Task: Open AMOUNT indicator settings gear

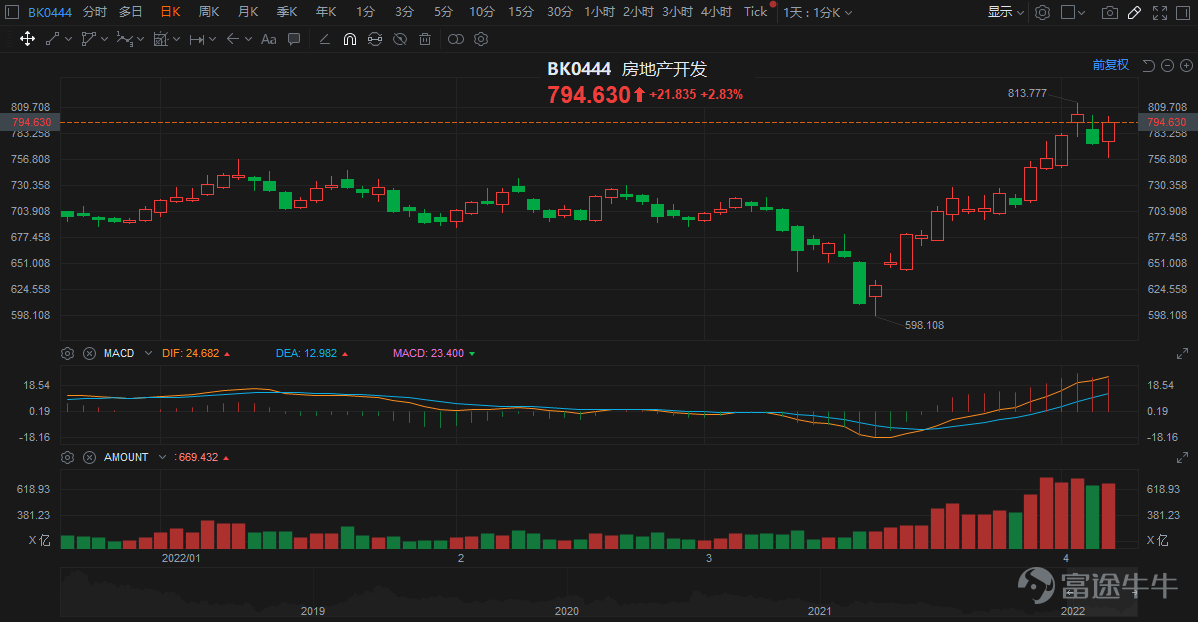Action: 67,457
